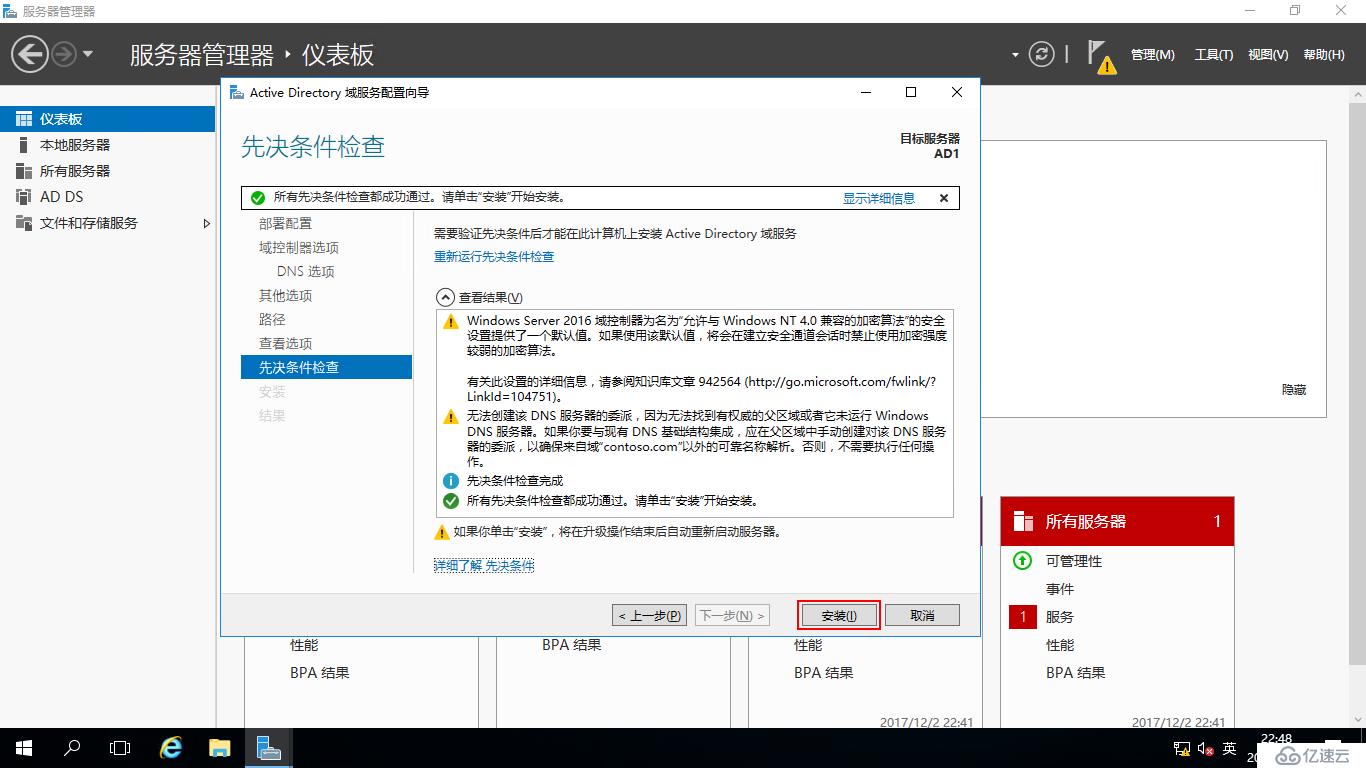Click the back arrow in Server Manager header
Image resolution: width=1366 pixels, height=768 pixels.
click(30, 54)
